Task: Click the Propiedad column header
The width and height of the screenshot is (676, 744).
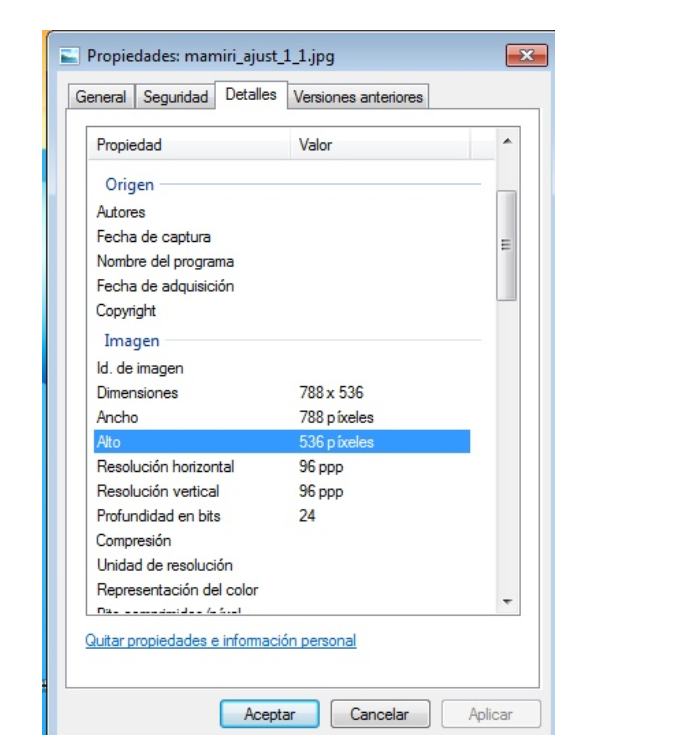Action: (190, 145)
